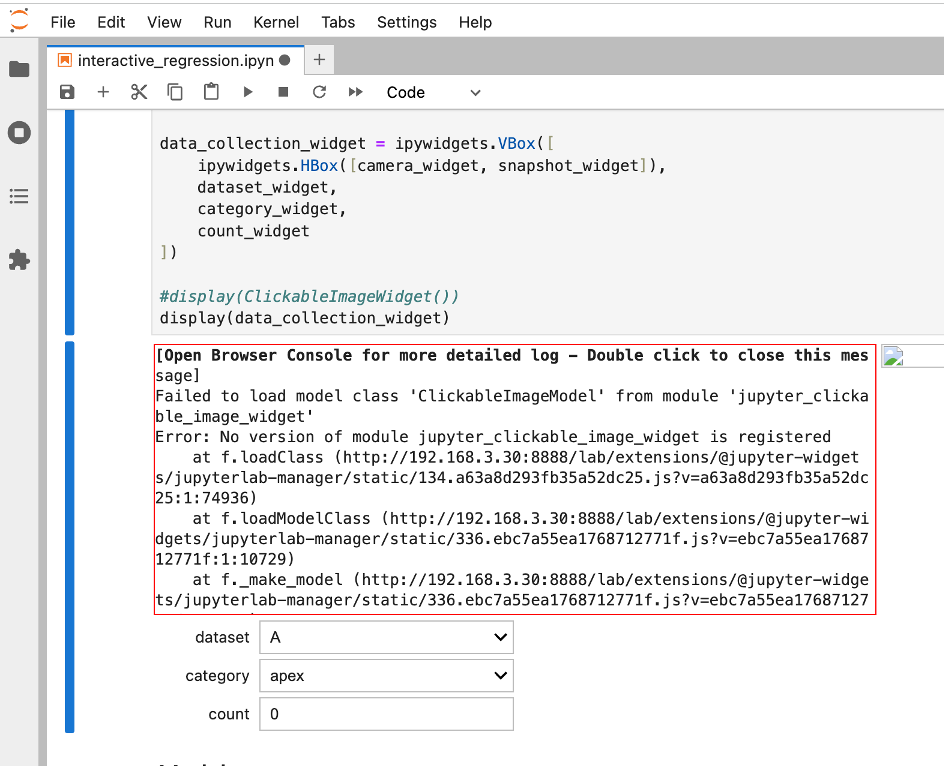Click the category_widget code line
The height and width of the screenshot is (766, 944).
(272, 209)
